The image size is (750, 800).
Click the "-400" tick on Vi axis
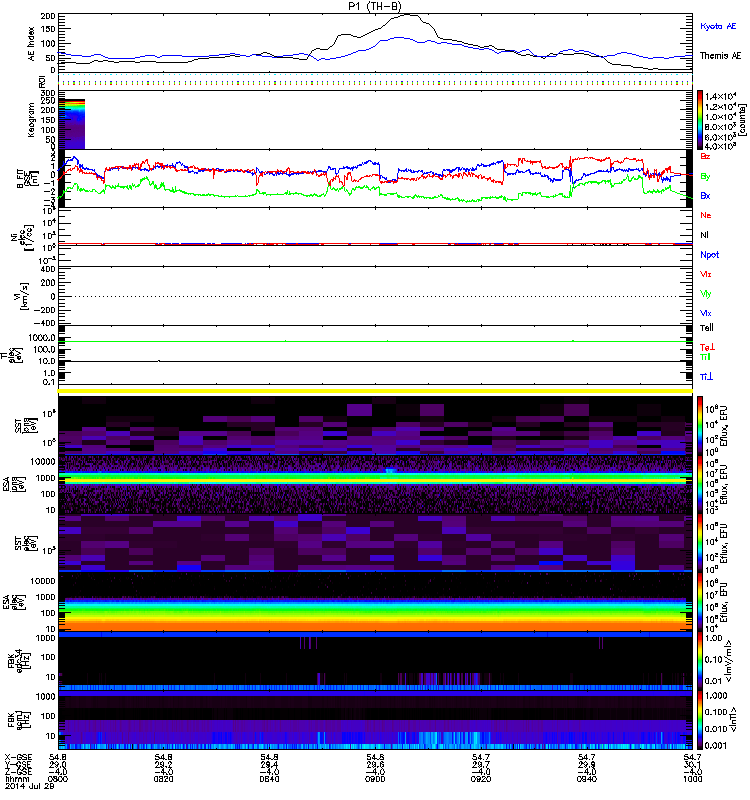pyautogui.click(x=45, y=323)
